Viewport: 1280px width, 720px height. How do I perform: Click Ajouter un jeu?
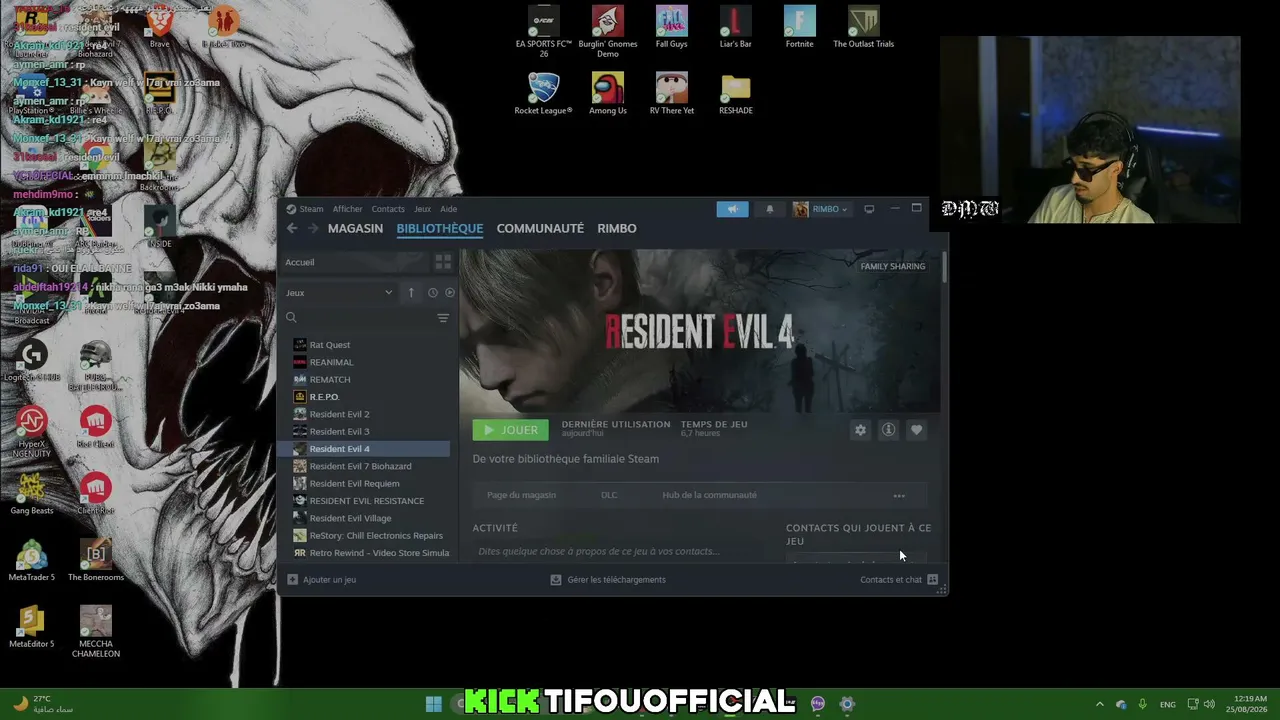(322, 580)
